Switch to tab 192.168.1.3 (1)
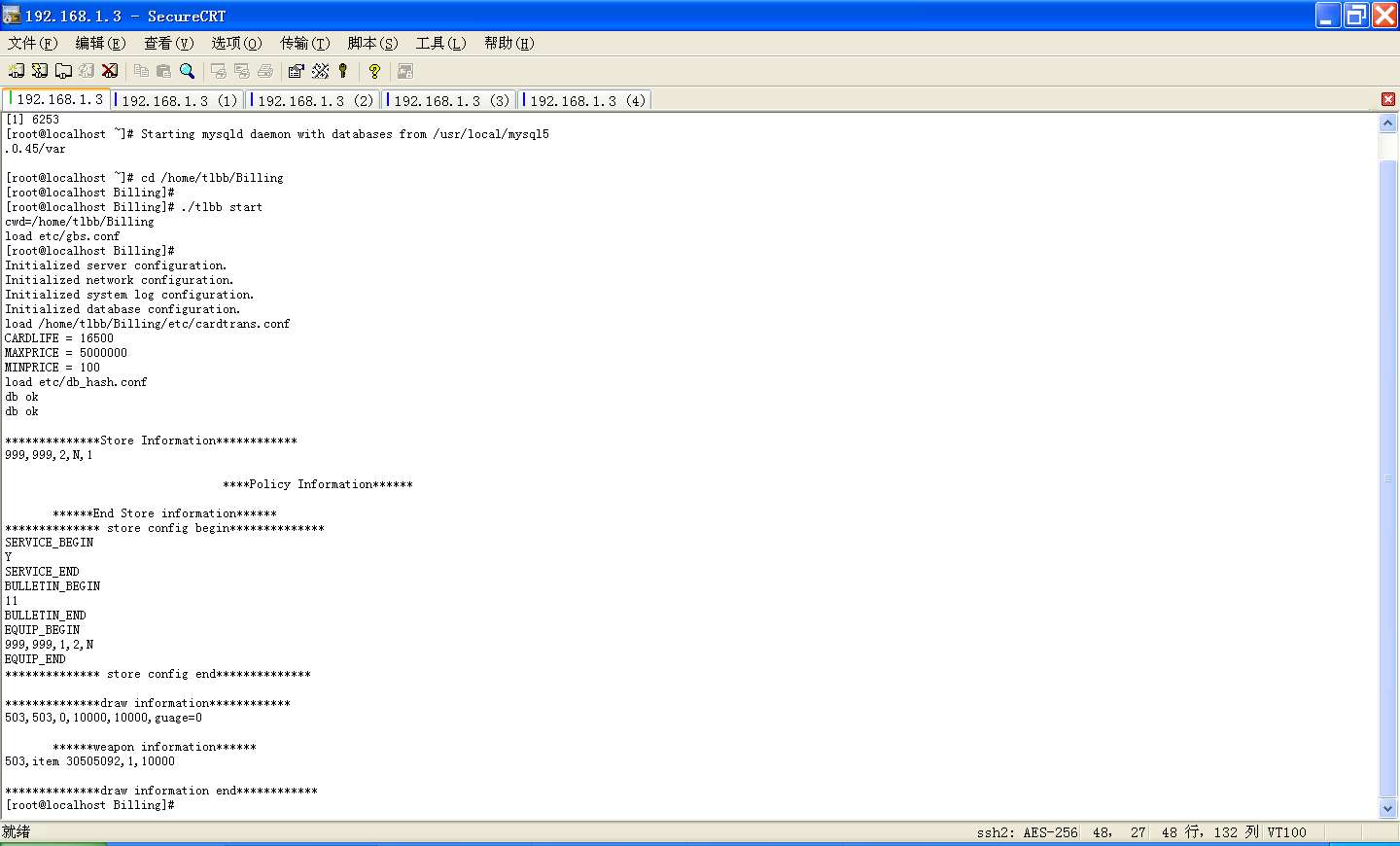The height and width of the screenshot is (846, 1400). coord(179,100)
